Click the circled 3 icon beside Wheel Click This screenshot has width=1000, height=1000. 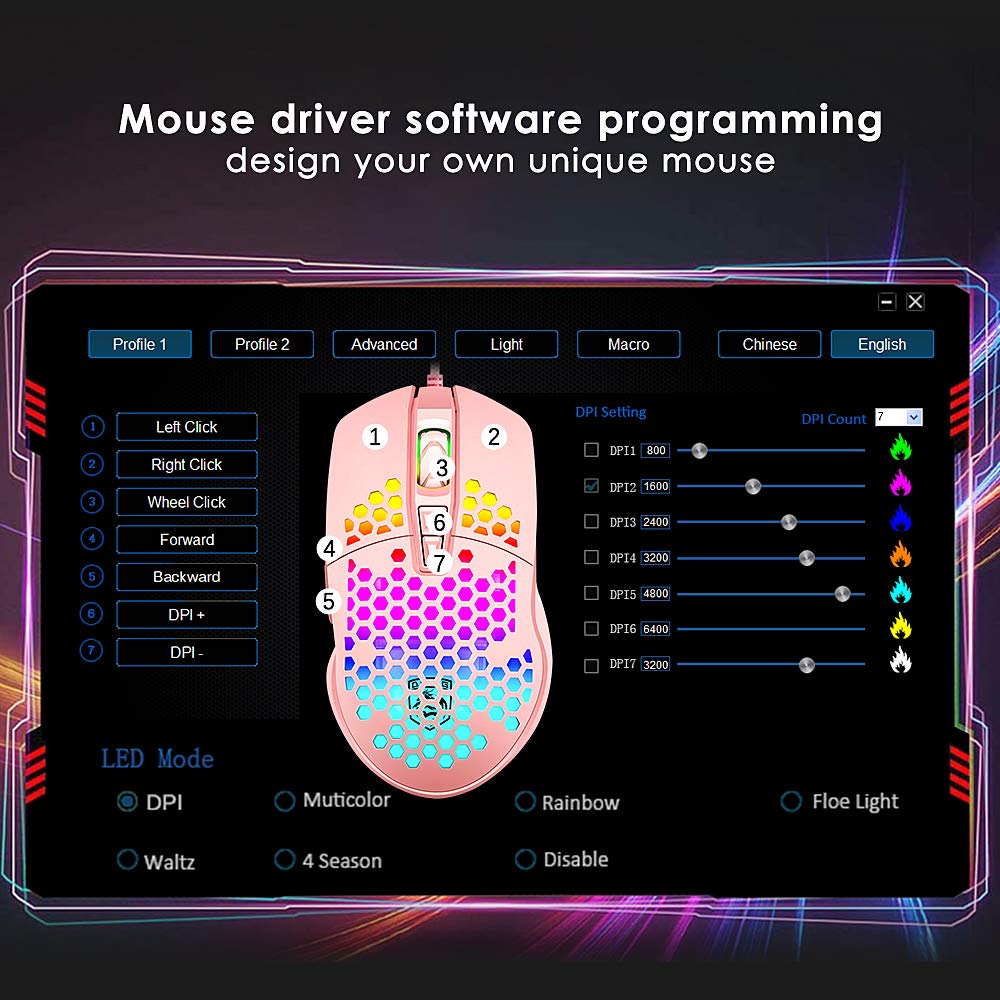tap(92, 501)
